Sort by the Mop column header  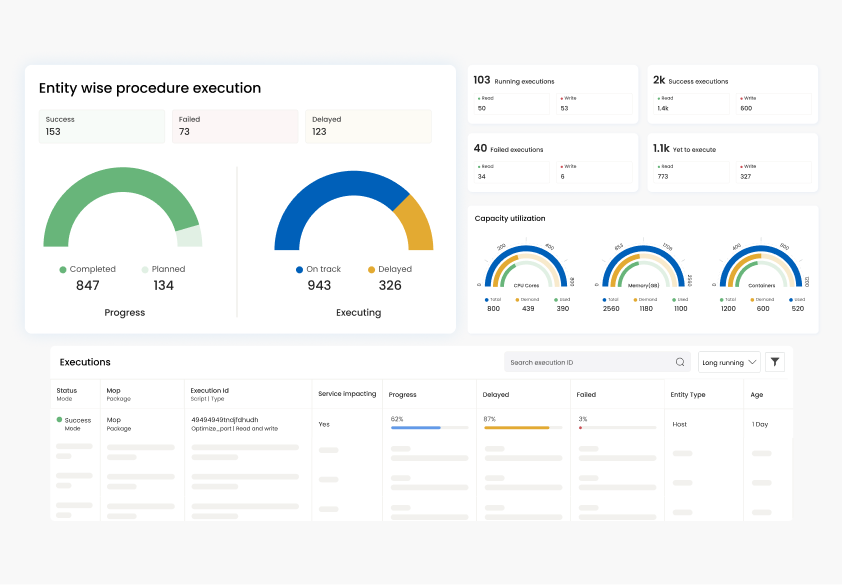[113, 391]
